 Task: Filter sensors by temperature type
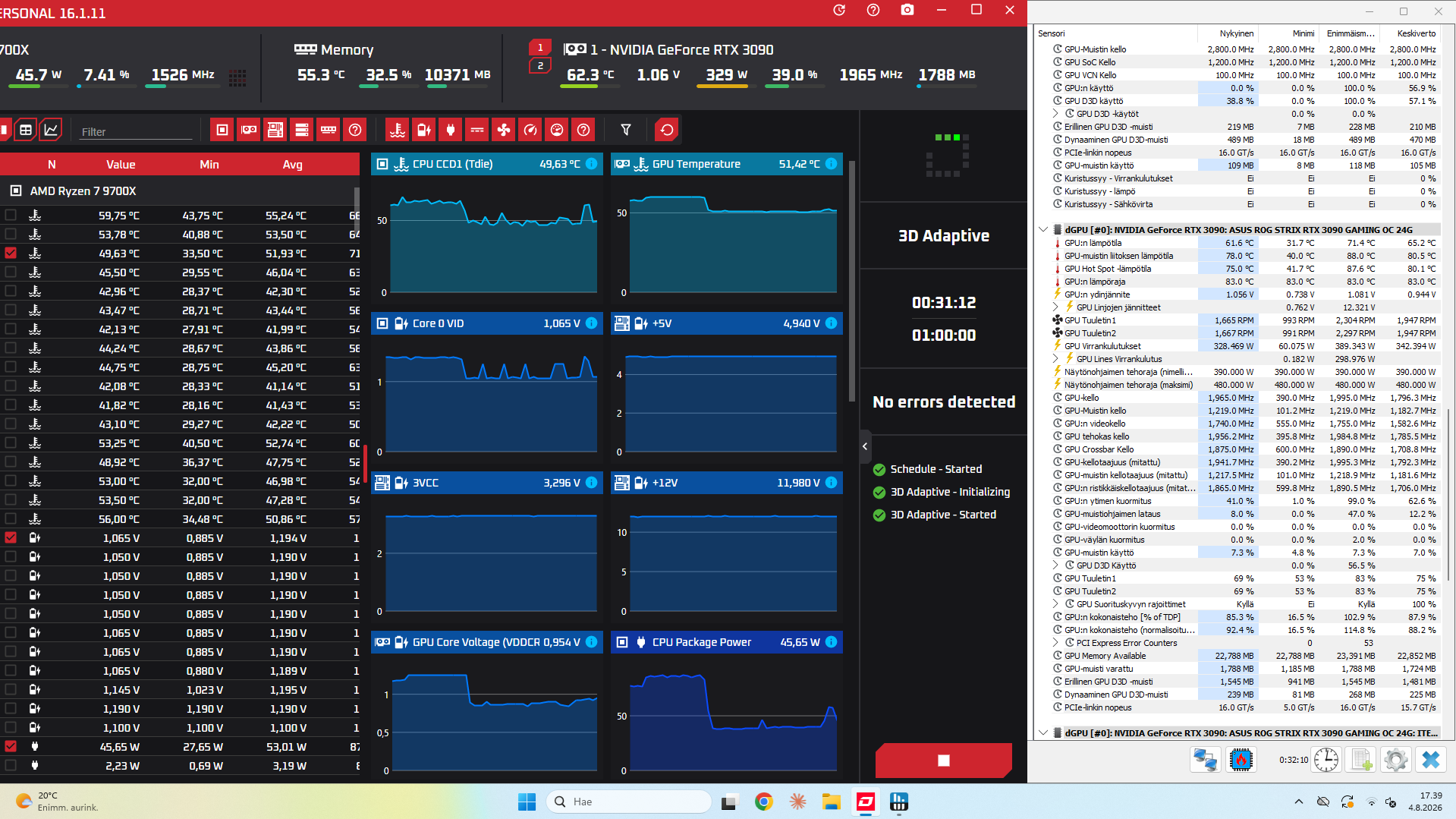[x=398, y=130]
